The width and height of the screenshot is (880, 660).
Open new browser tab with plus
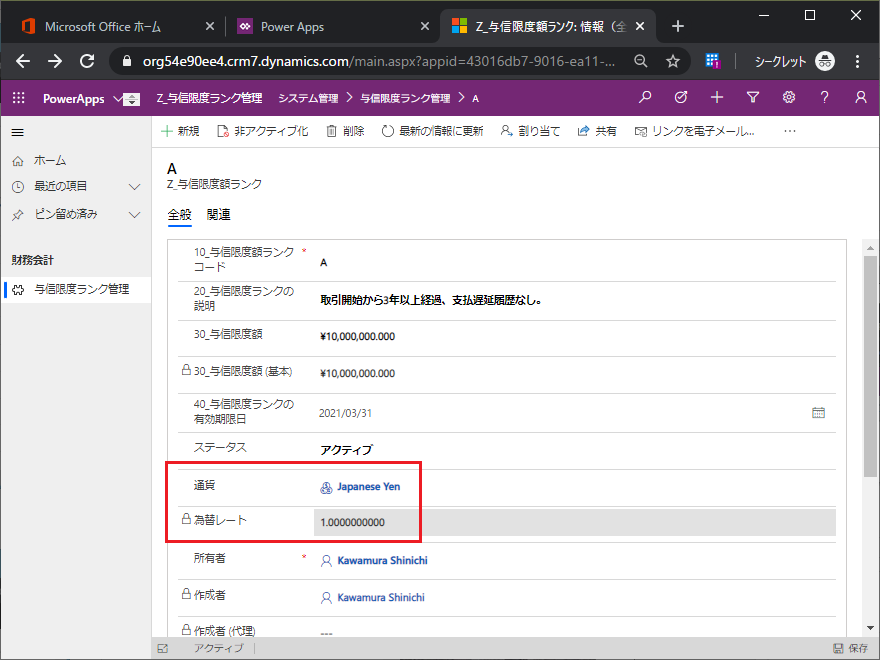(x=677, y=26)
